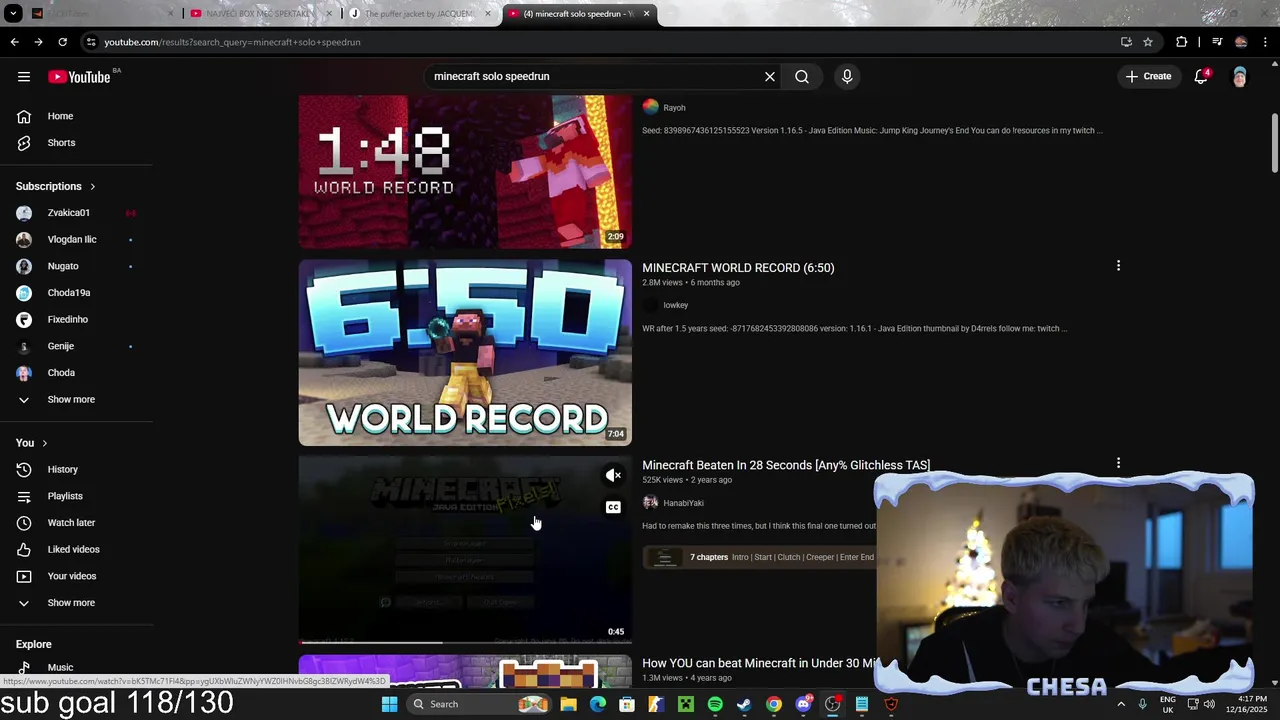Open Windows Start menu
This screenshot has height=720, width=1280.
(389, 704)
